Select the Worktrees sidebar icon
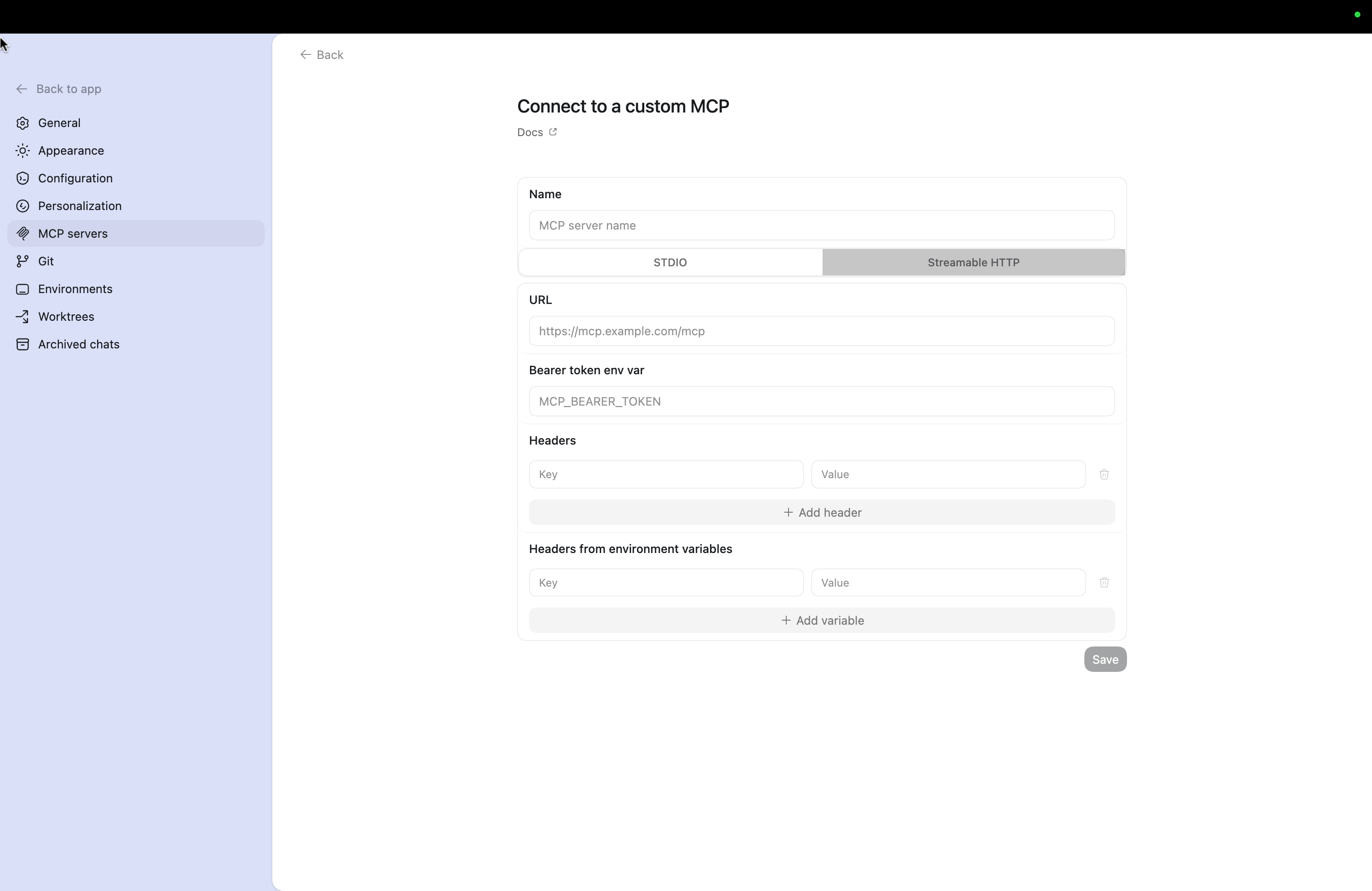 pyautogui.click(x=23, y=316)
